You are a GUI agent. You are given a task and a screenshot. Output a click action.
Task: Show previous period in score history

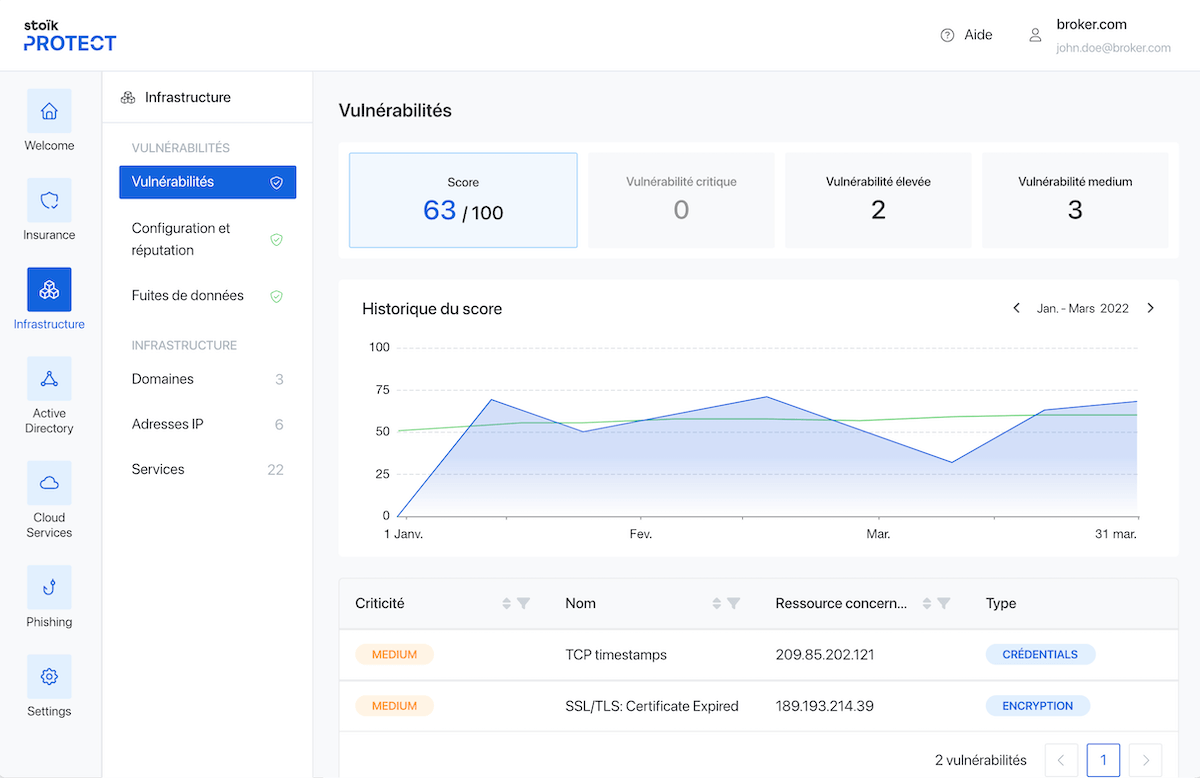(1016, 308)
